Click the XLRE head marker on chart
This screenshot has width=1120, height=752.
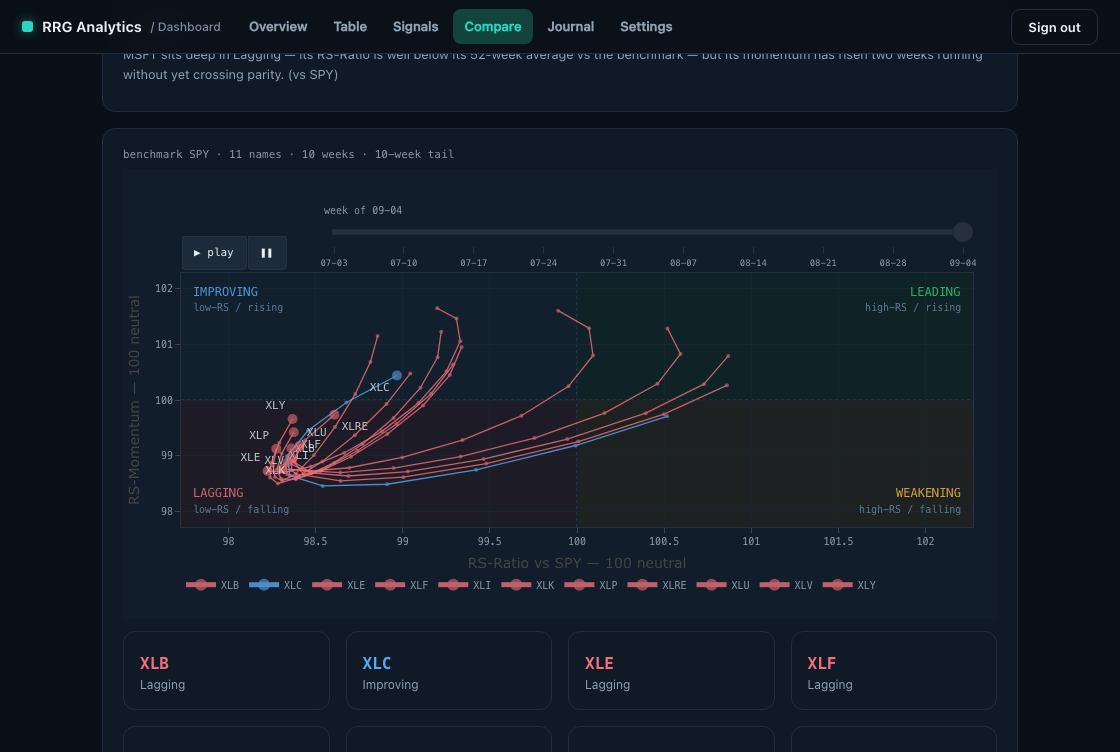click(334, 415)
